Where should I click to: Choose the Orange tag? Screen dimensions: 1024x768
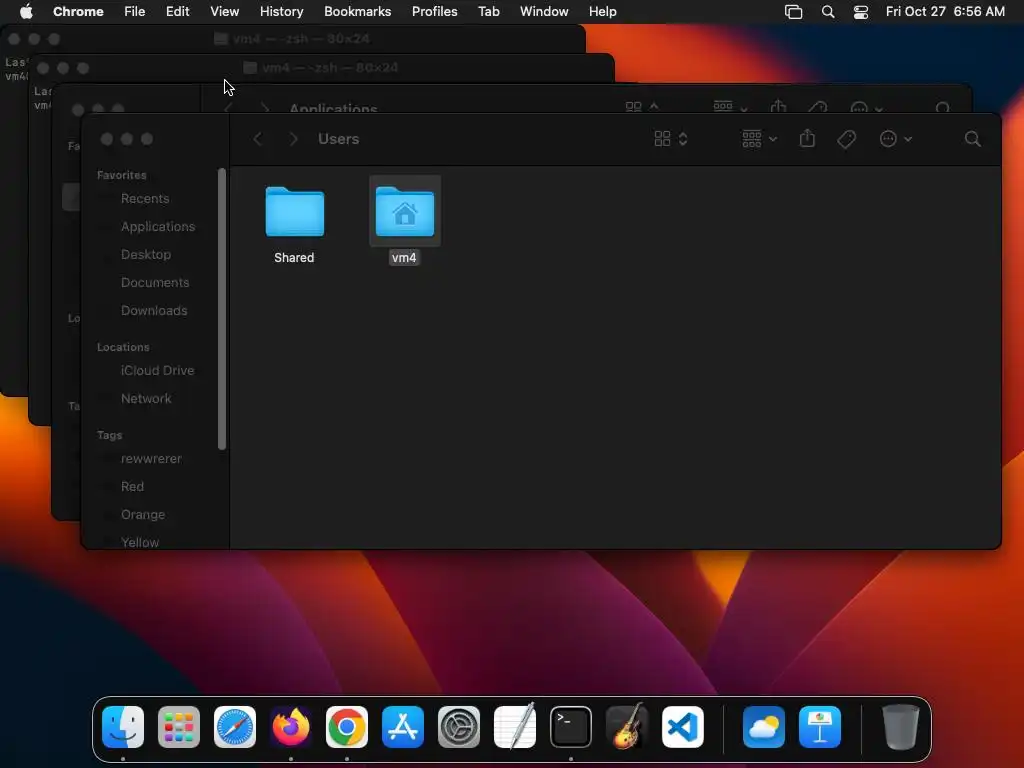[142, 515]
